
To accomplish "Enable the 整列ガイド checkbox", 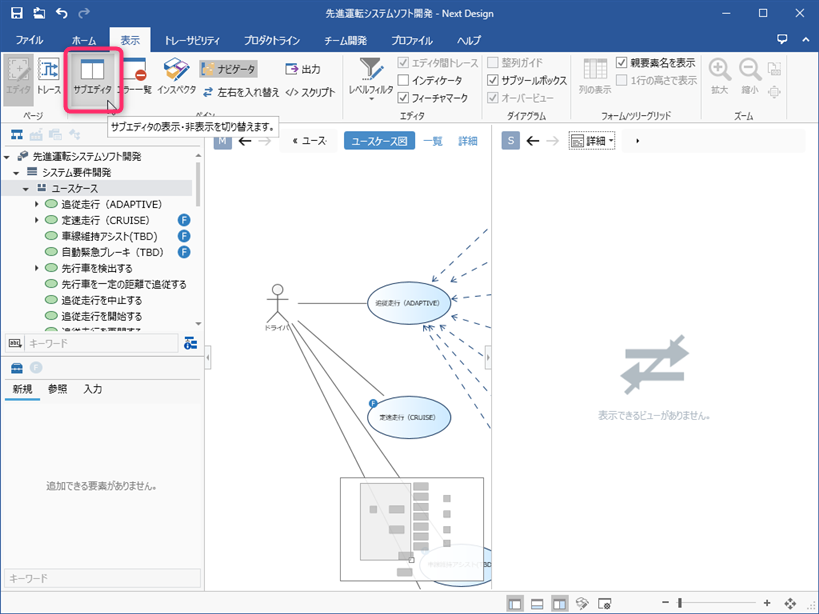I will point(494,63).
